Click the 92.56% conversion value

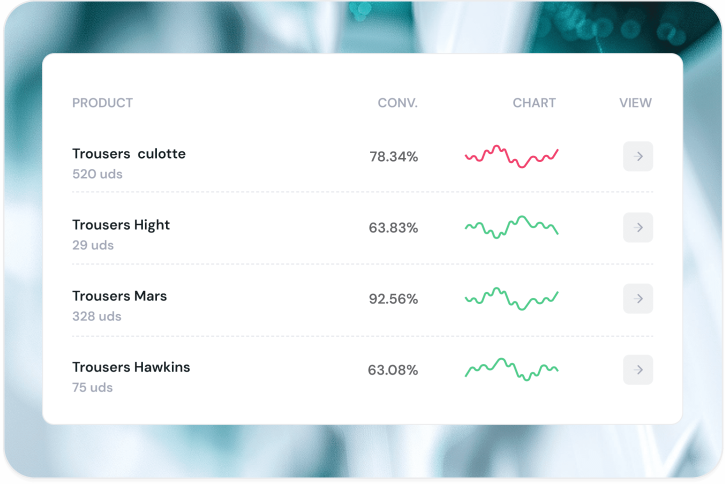click(x=393, y=299)
